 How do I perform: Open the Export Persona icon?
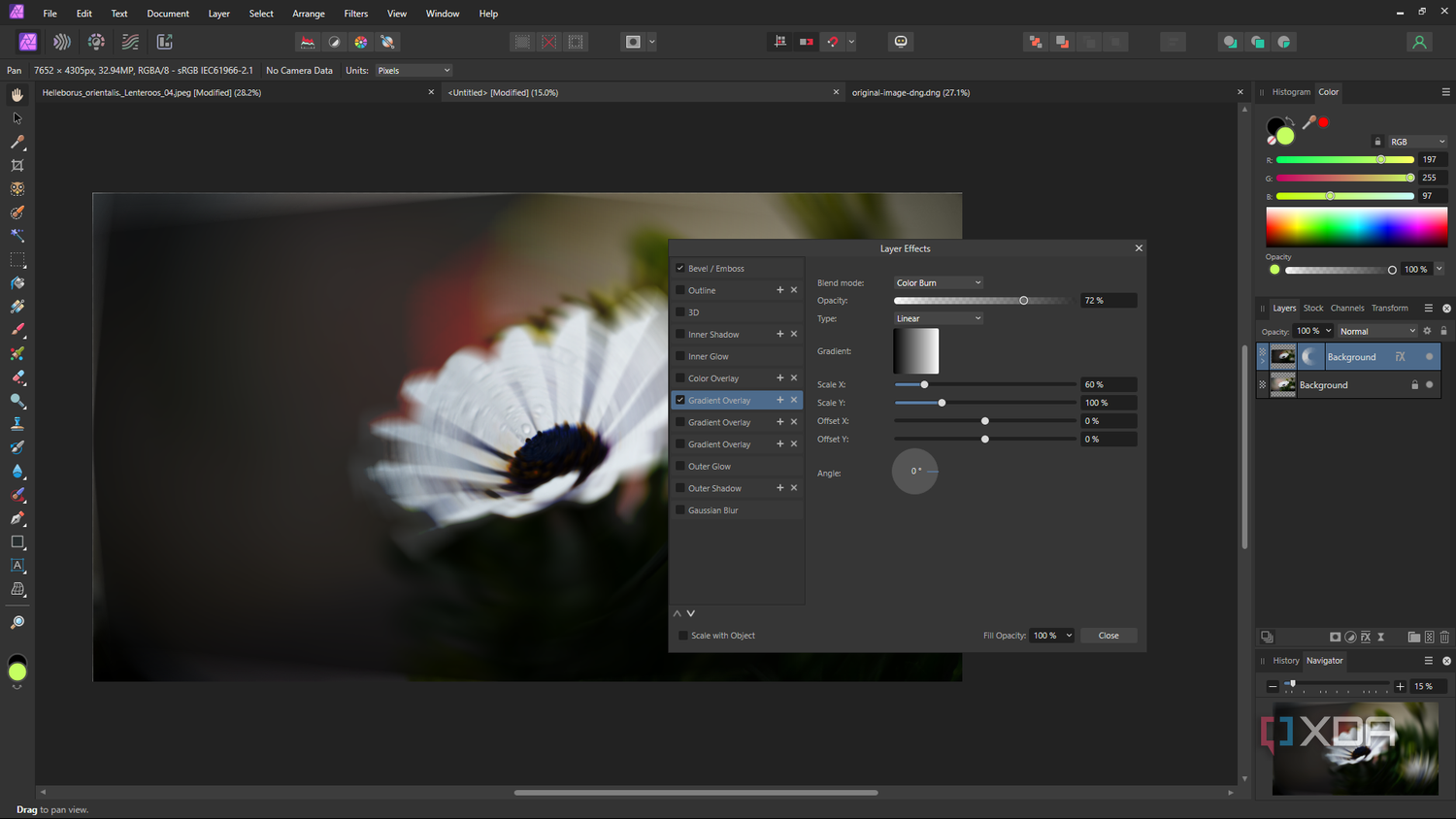click(x=165, y=42)
